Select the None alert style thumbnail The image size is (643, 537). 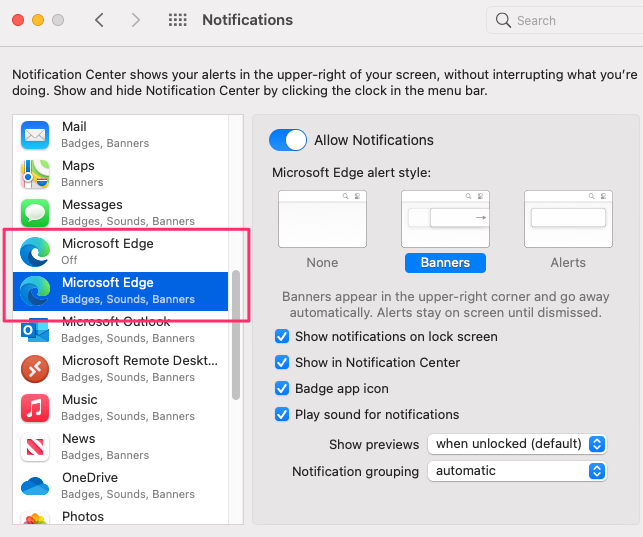tap(322, 219)
